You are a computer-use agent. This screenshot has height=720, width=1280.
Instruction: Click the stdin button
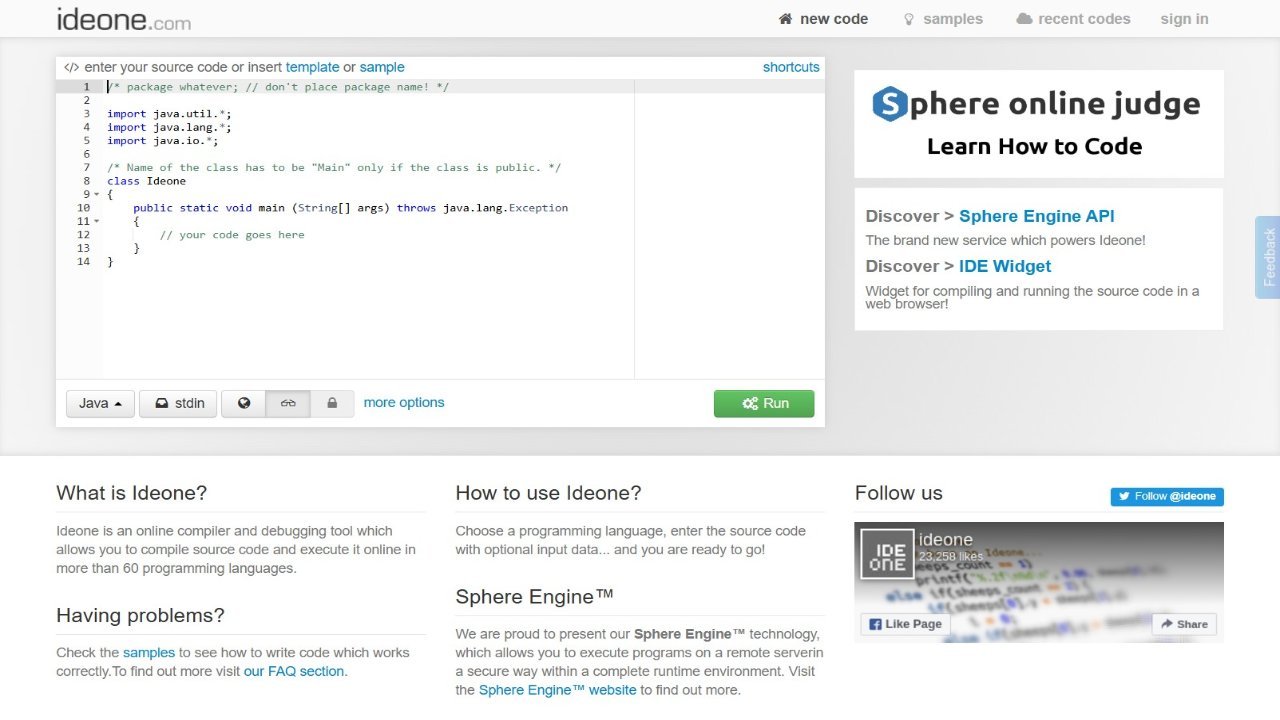pos(178,403)
